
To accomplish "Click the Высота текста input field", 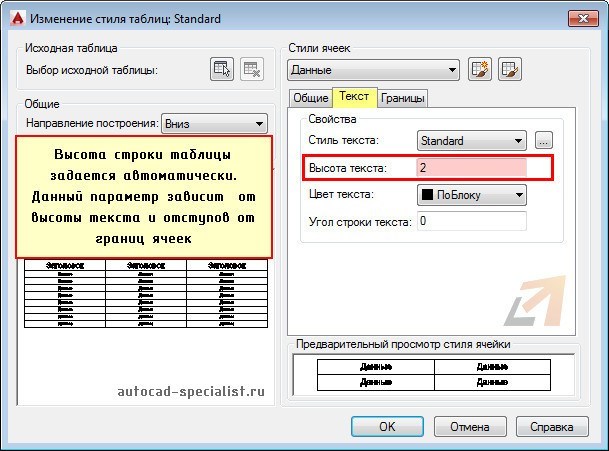I will (471, 168).
